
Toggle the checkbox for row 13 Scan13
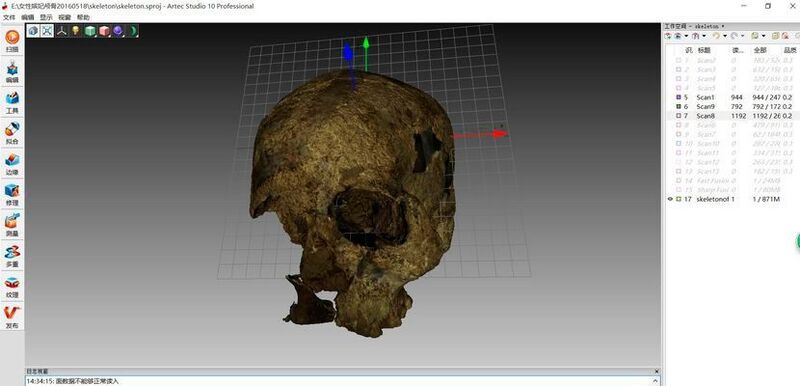pos(679,171)
